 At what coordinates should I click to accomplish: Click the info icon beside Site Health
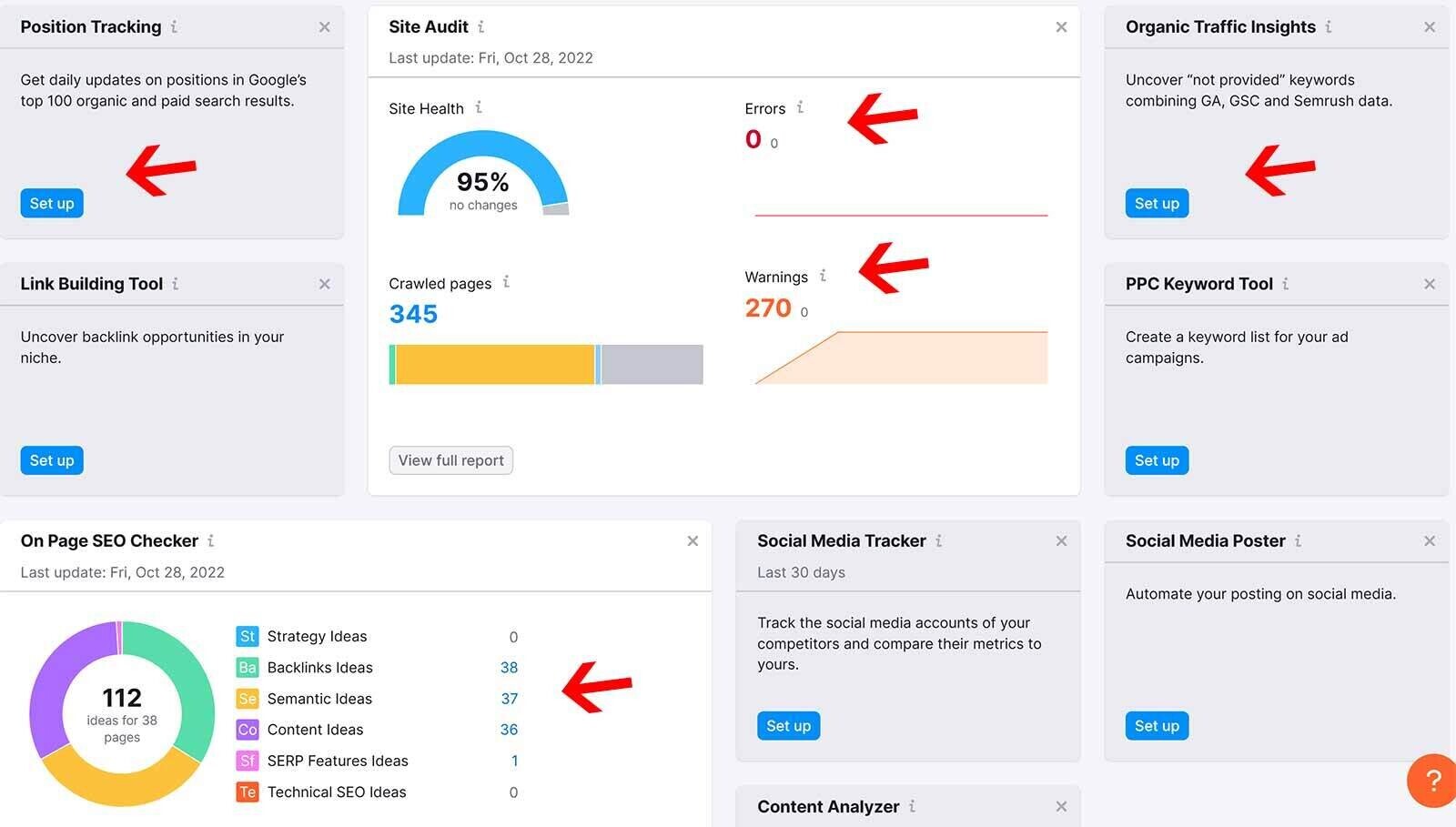pyautogui.click(x=479, y=107)
